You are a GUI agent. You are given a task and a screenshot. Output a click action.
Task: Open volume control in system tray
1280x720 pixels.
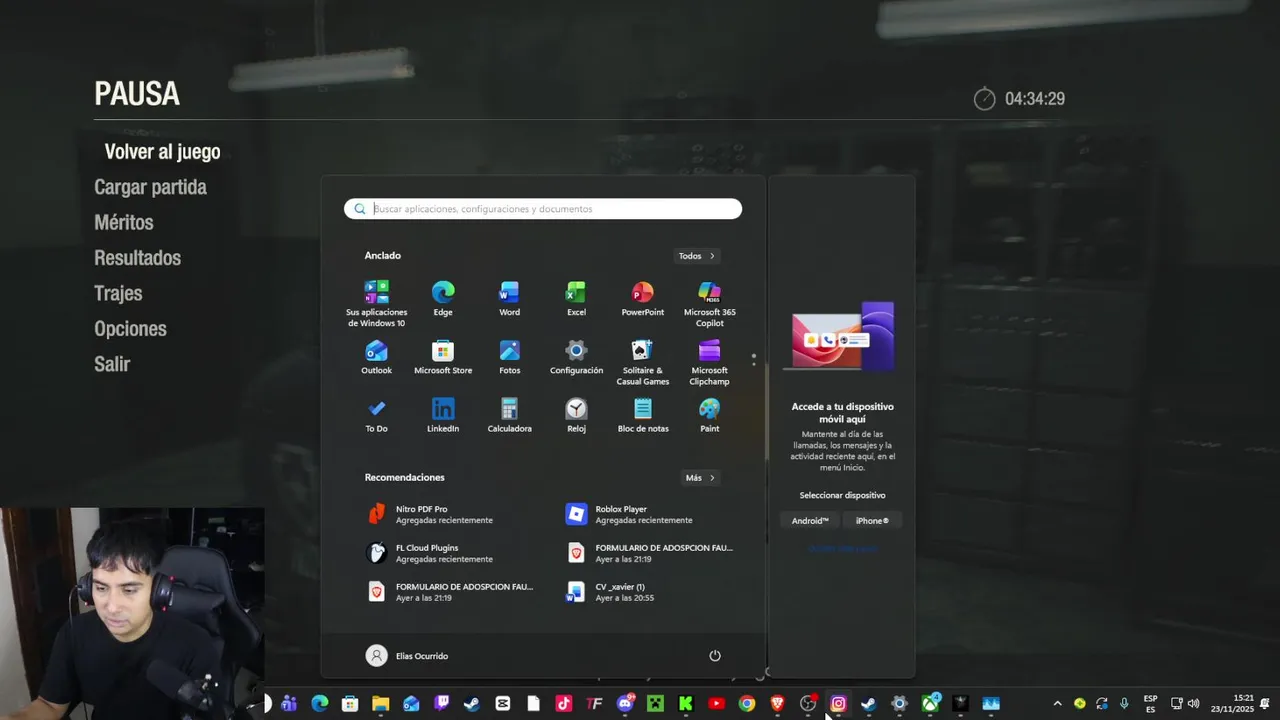pos(1193,704)
